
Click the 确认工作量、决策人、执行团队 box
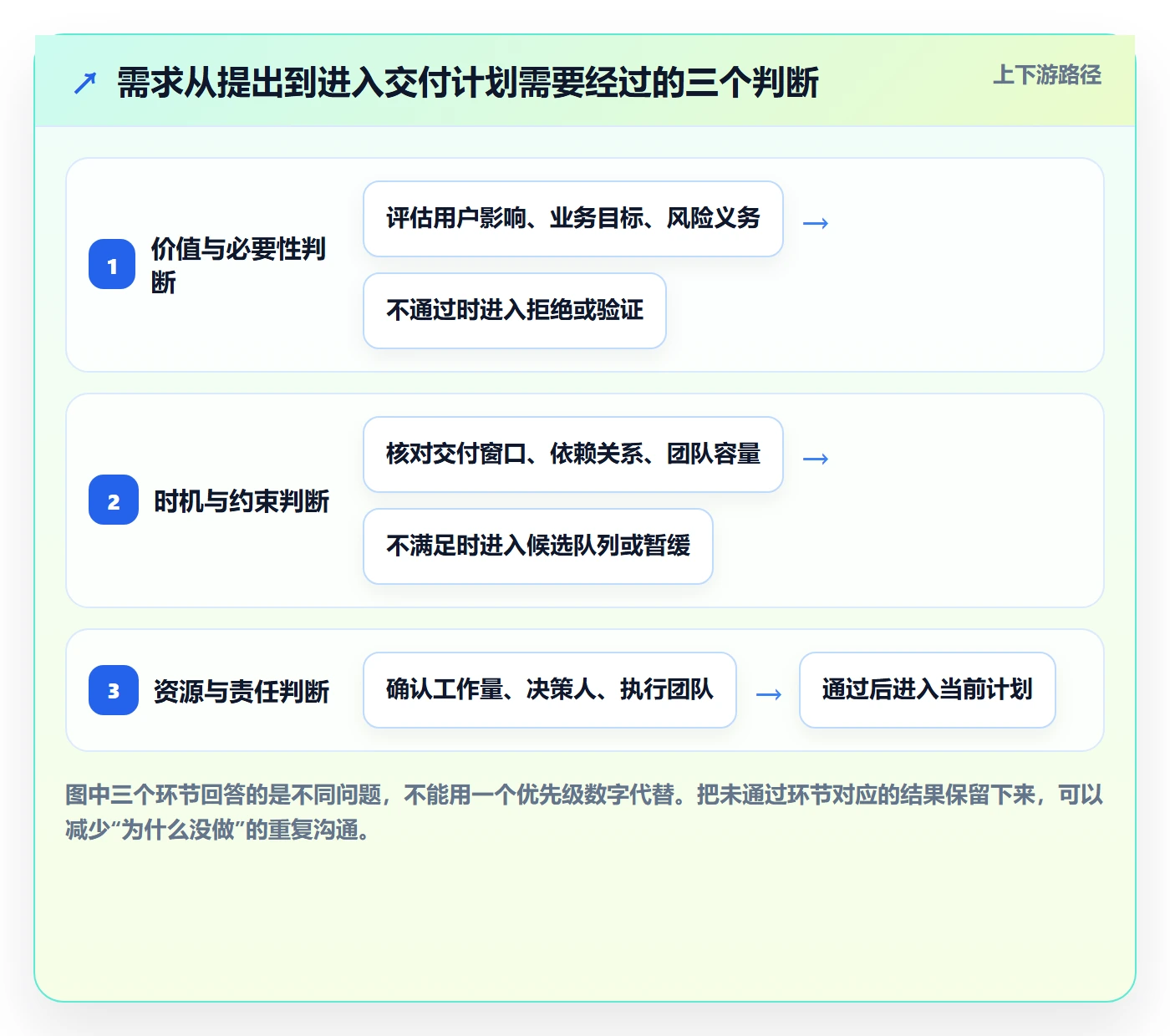(550, 690)
